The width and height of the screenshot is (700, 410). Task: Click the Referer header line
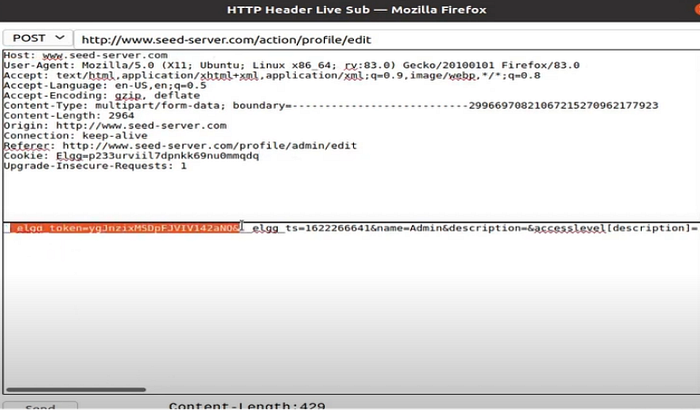tap(180, 146)
